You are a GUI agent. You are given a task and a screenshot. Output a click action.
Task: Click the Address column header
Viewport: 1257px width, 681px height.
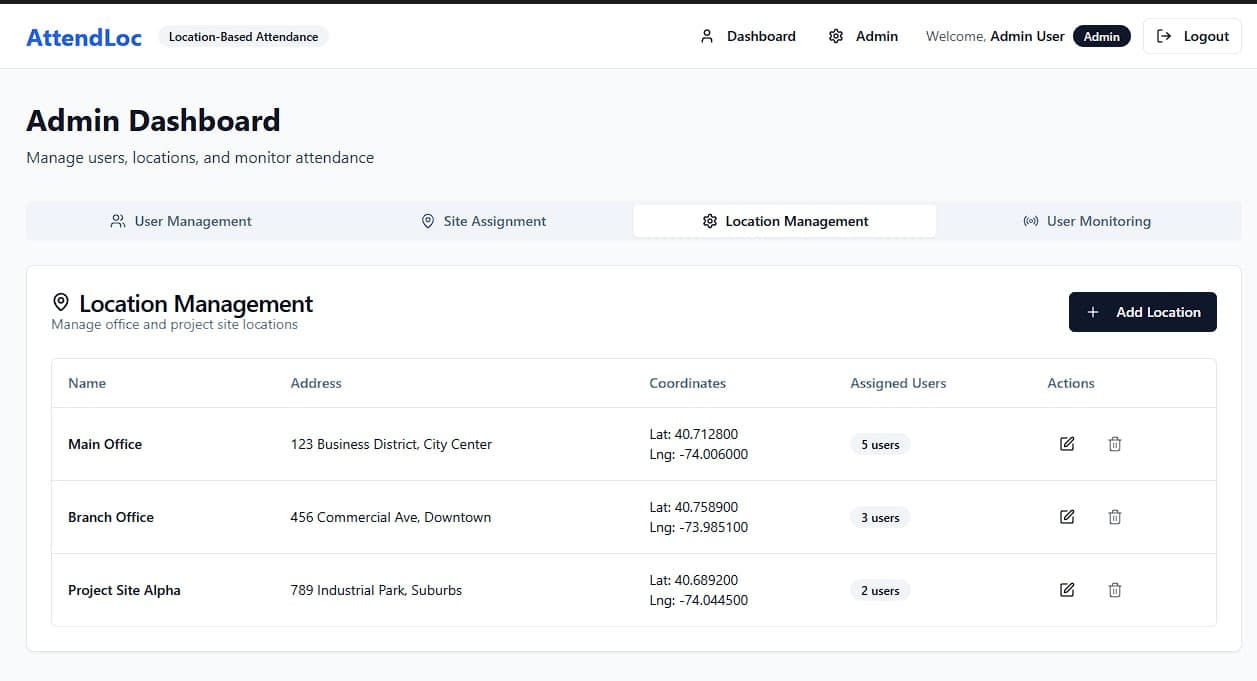[x=316, y=383]
